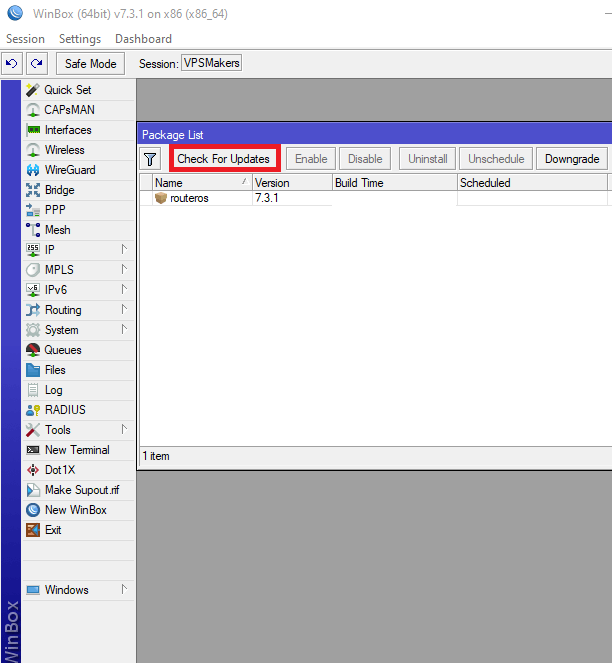This screenshot has height=663, width=612.
Task: Open Interfaces in the sidebar
Action: 79,130
